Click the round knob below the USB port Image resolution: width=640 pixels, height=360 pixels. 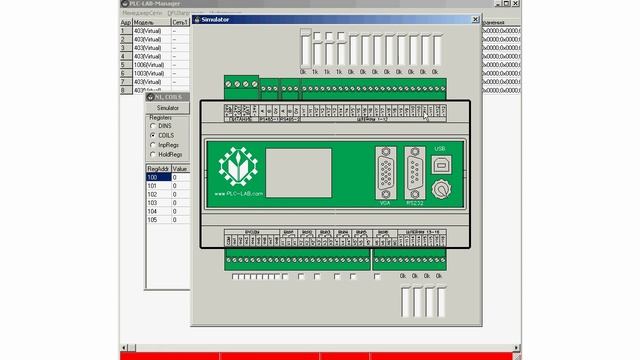[441, 189]
